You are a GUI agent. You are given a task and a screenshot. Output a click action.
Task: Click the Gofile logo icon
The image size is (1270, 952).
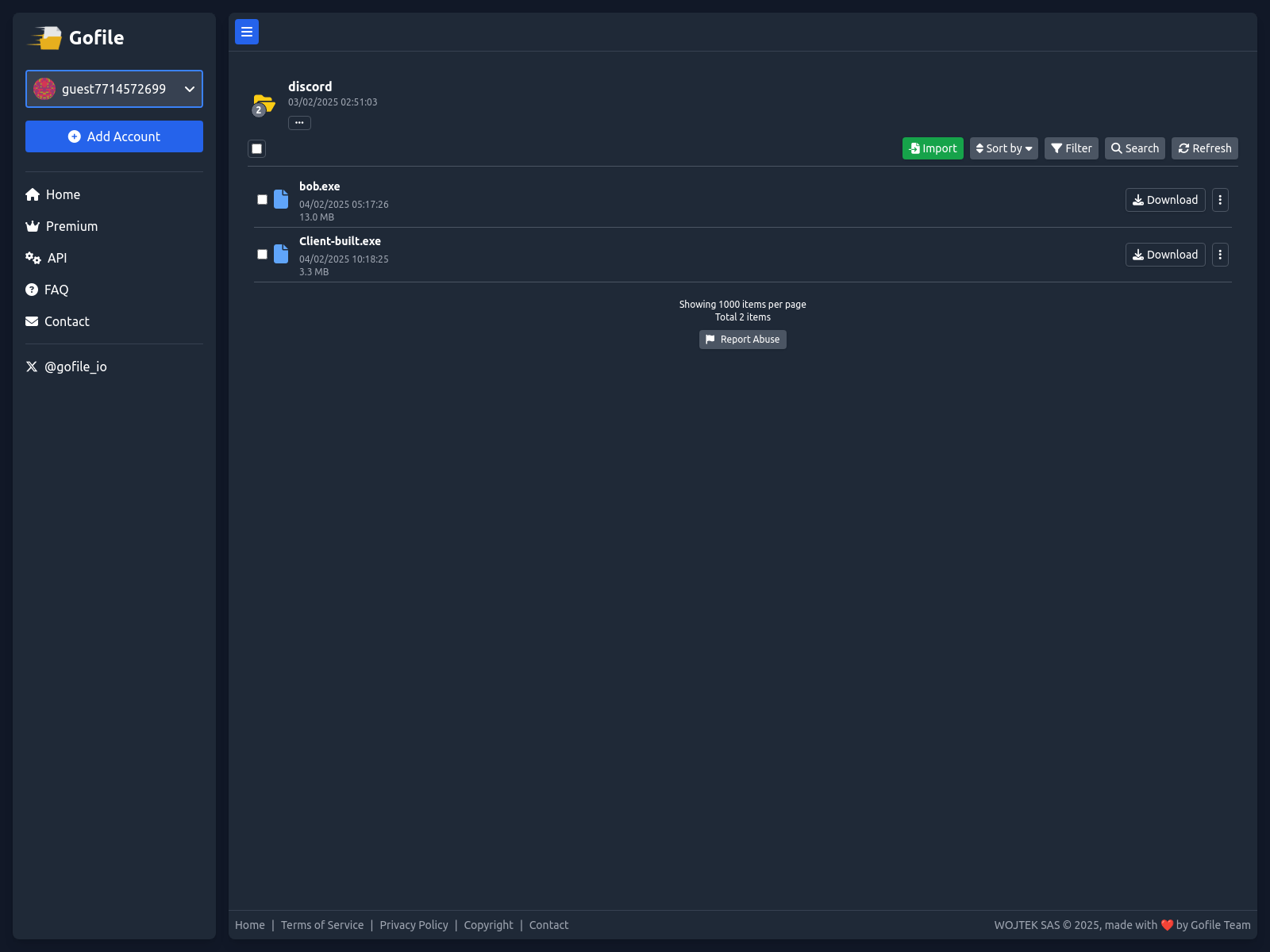click(45, 37)
